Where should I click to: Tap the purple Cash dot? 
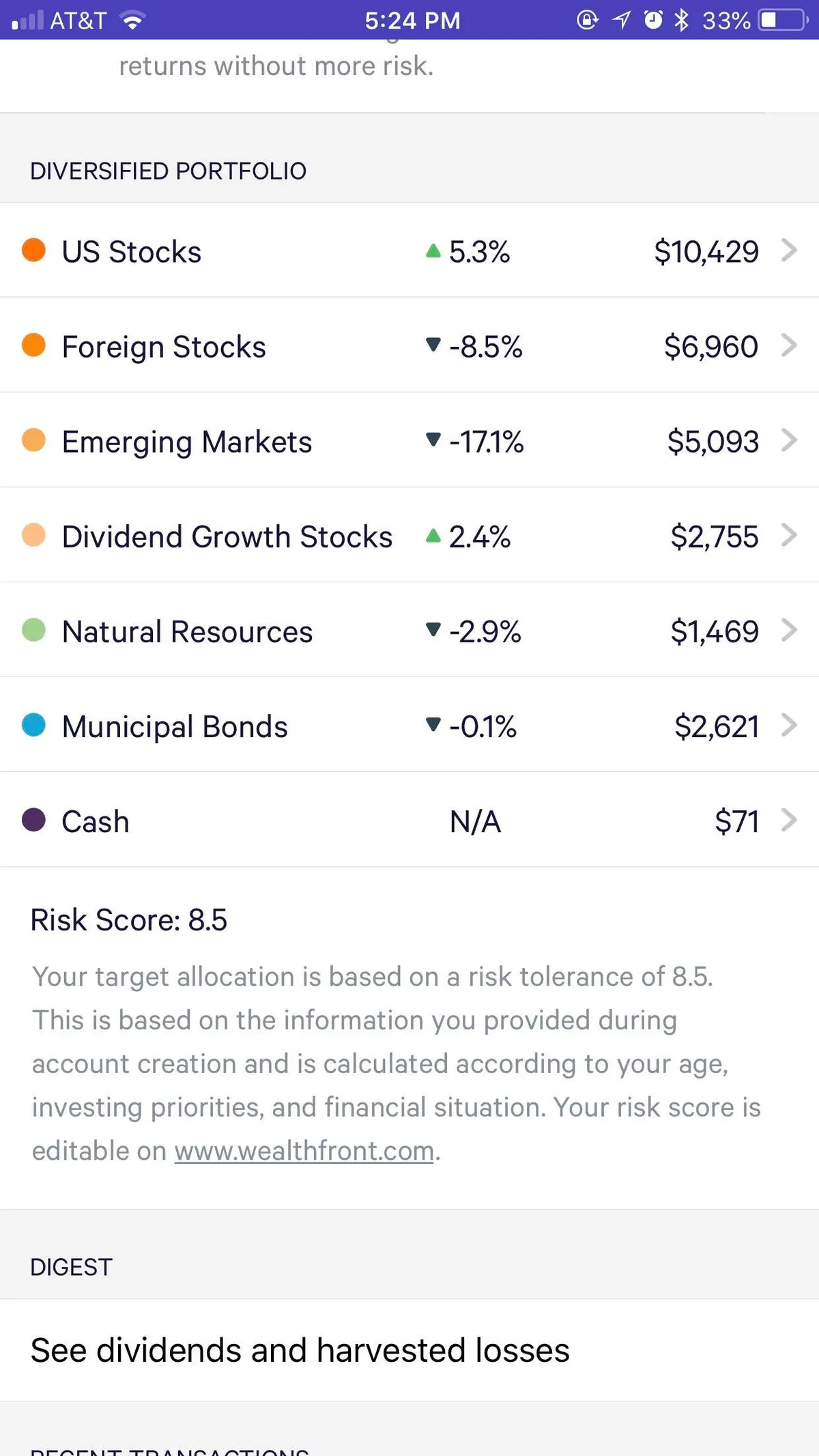click(x=33, y=819)
